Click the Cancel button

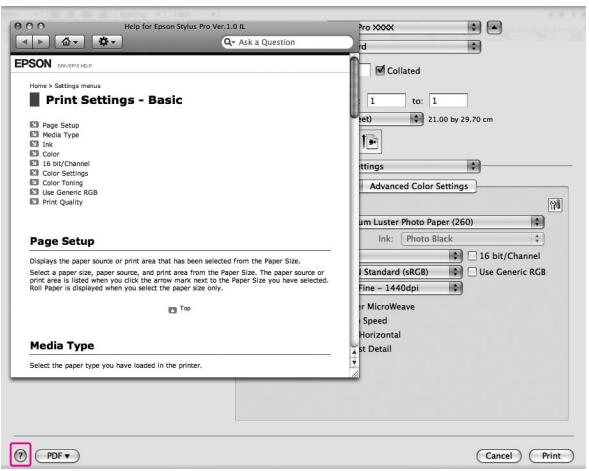(x=498, y=456)
